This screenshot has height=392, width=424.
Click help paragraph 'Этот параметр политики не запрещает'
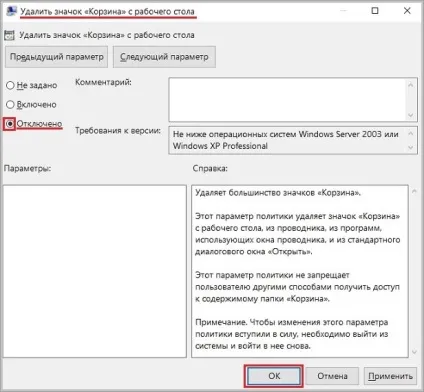297,287
